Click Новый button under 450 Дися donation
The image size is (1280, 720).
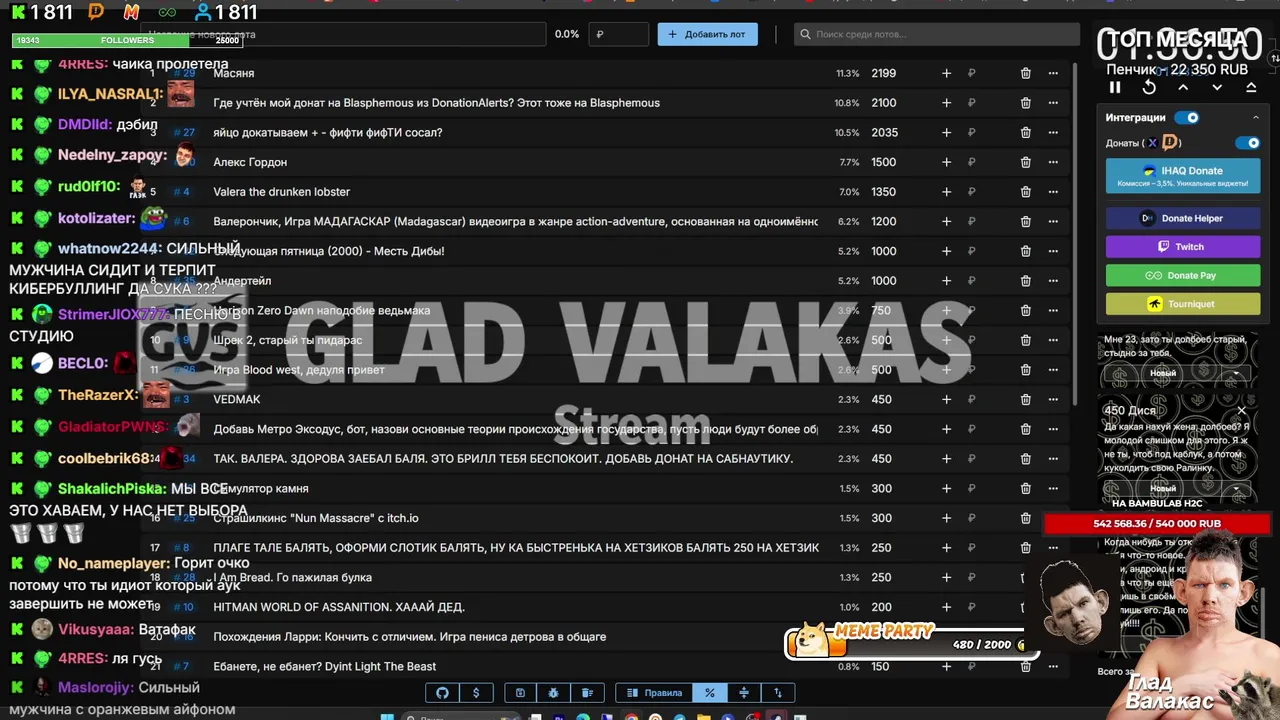(1163, 488)
